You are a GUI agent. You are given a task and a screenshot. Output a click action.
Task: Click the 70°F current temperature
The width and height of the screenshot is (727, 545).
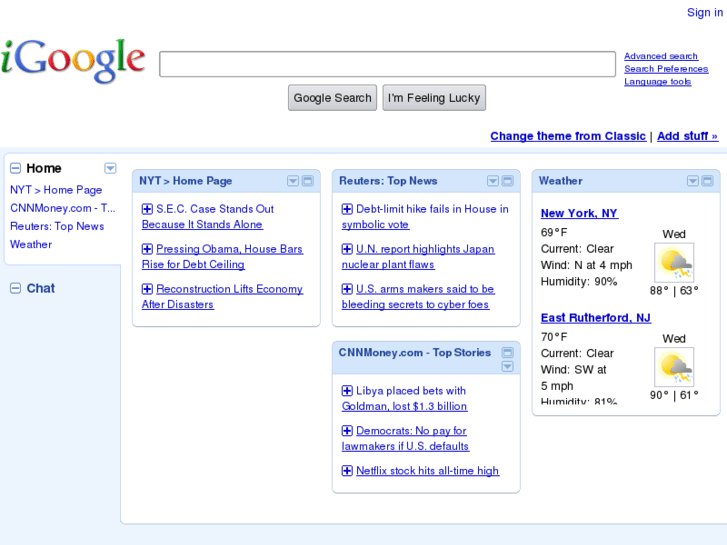click(554, 337)
